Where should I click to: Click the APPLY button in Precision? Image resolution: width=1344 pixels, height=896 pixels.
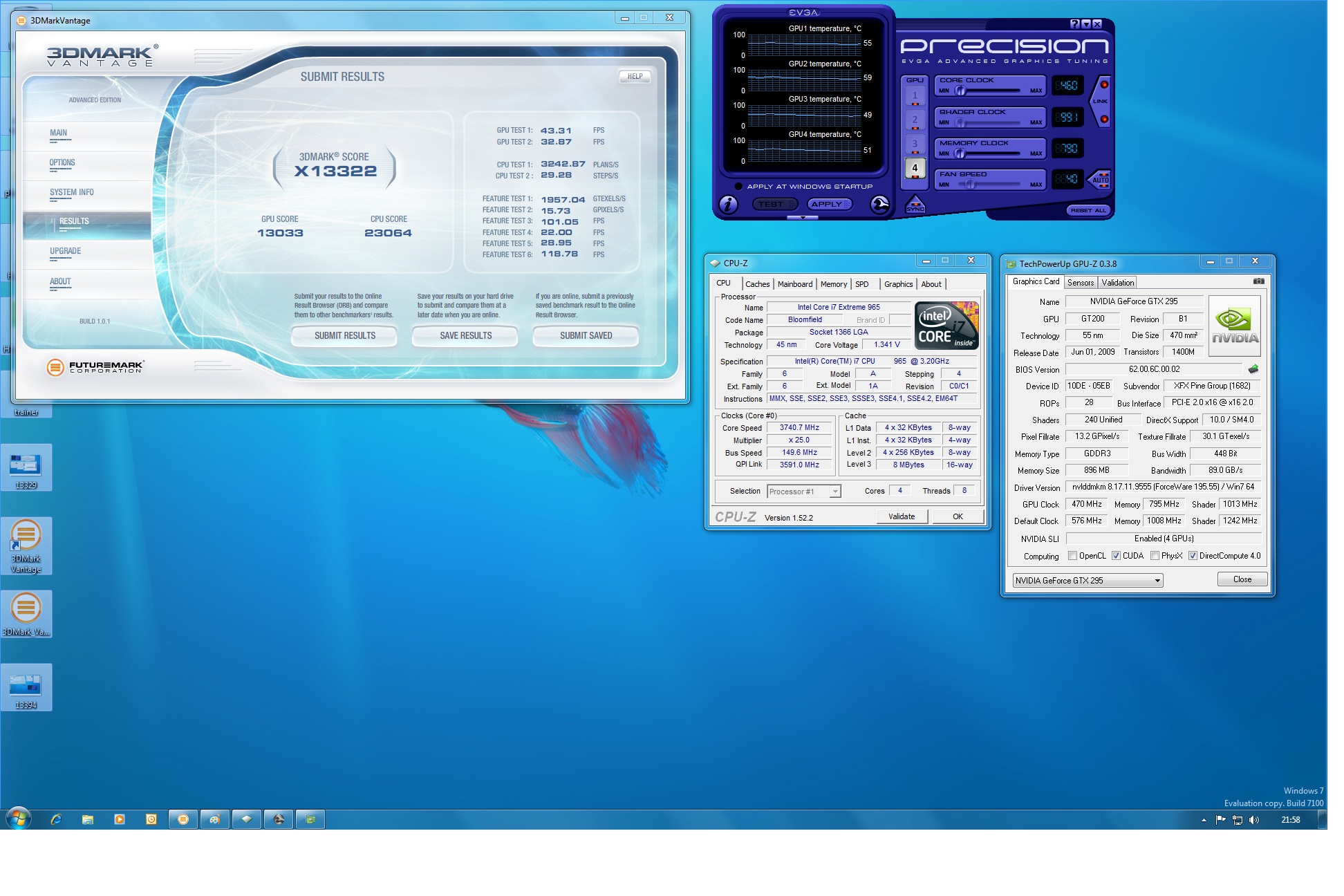coord(828,204)
